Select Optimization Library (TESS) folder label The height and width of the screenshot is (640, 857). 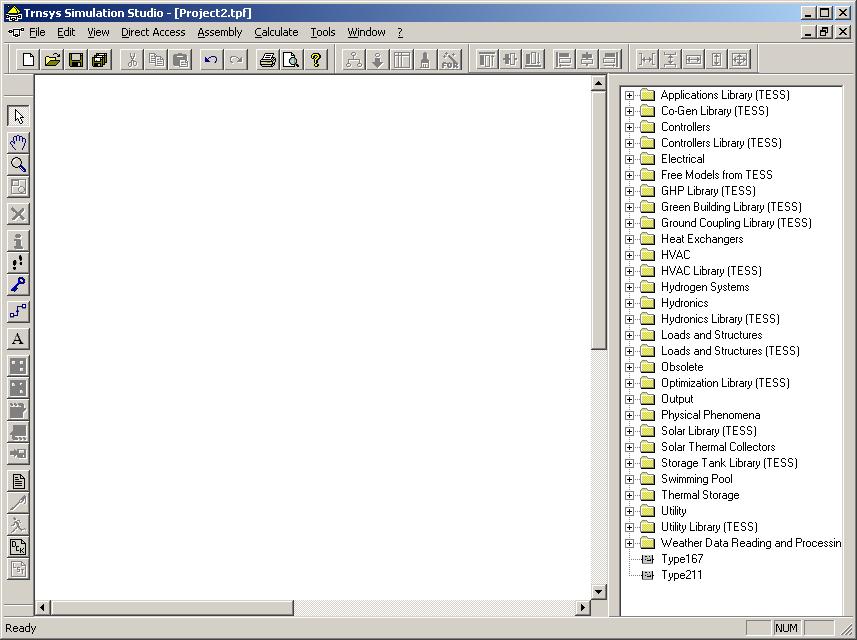click(x=725, y=383)
